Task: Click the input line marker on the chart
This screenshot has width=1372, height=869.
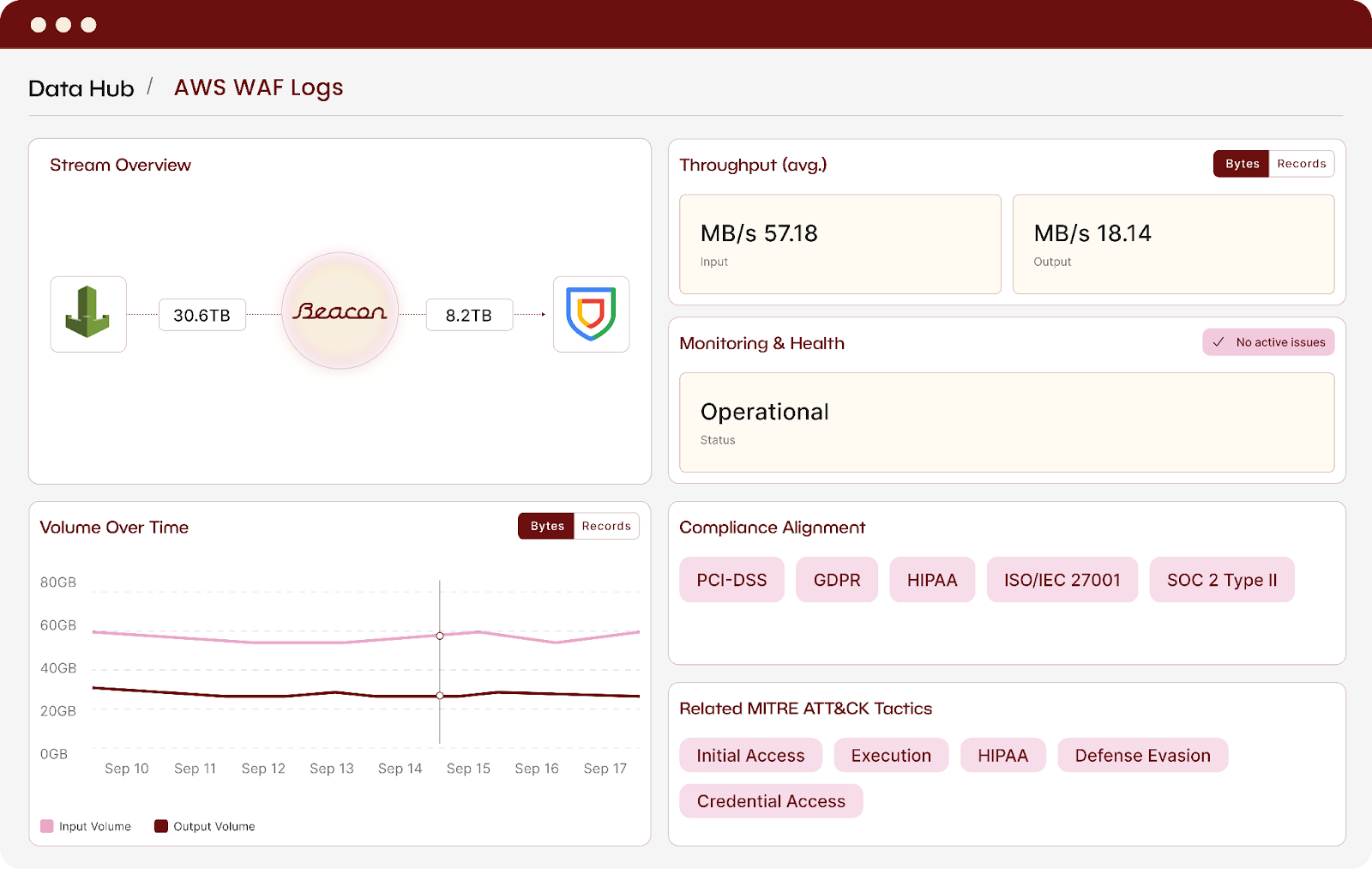Action: 440,636
